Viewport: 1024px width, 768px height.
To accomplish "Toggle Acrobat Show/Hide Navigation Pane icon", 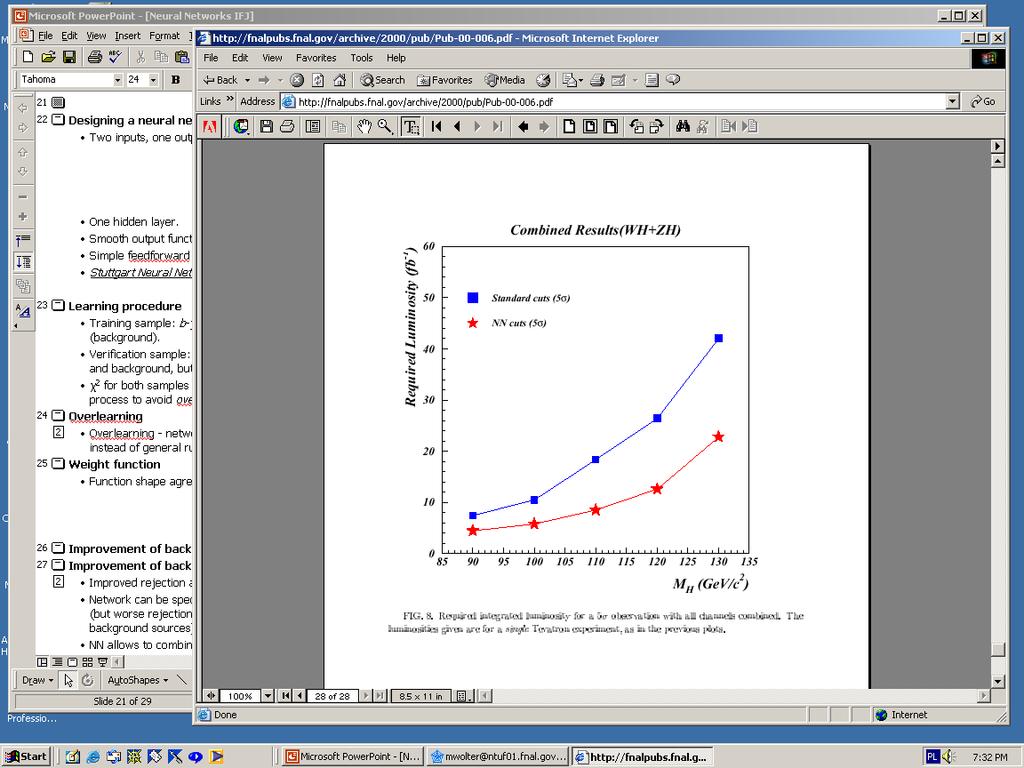I will (313, 127).
